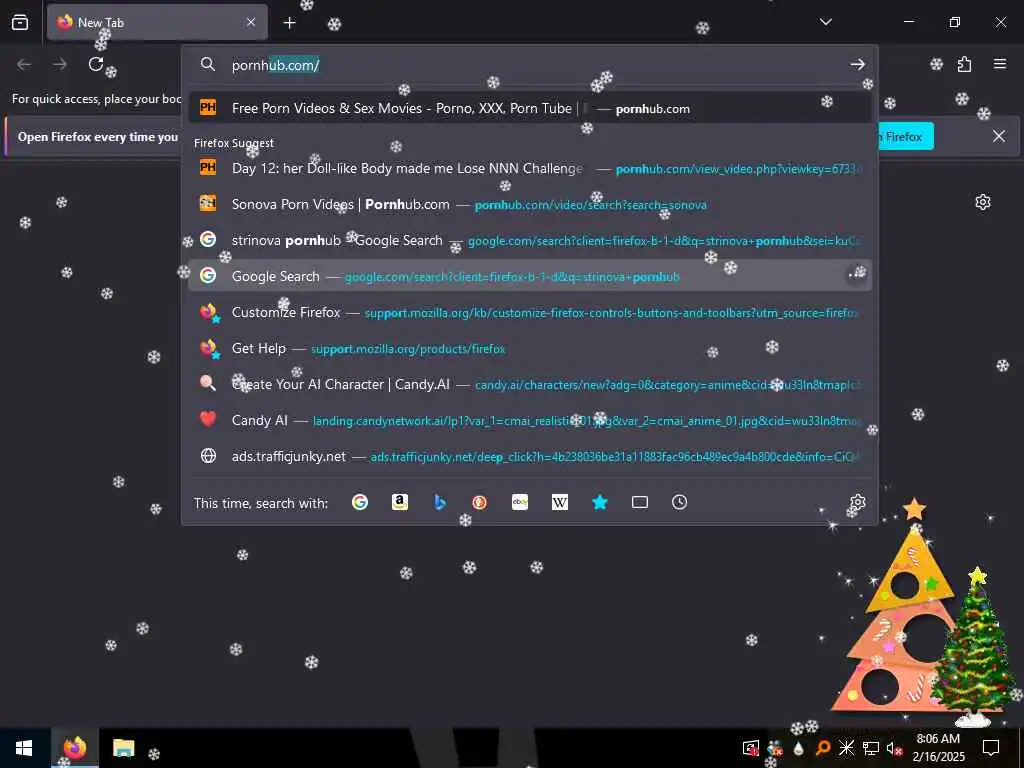Search this time with Google

(x=360, y=502)
